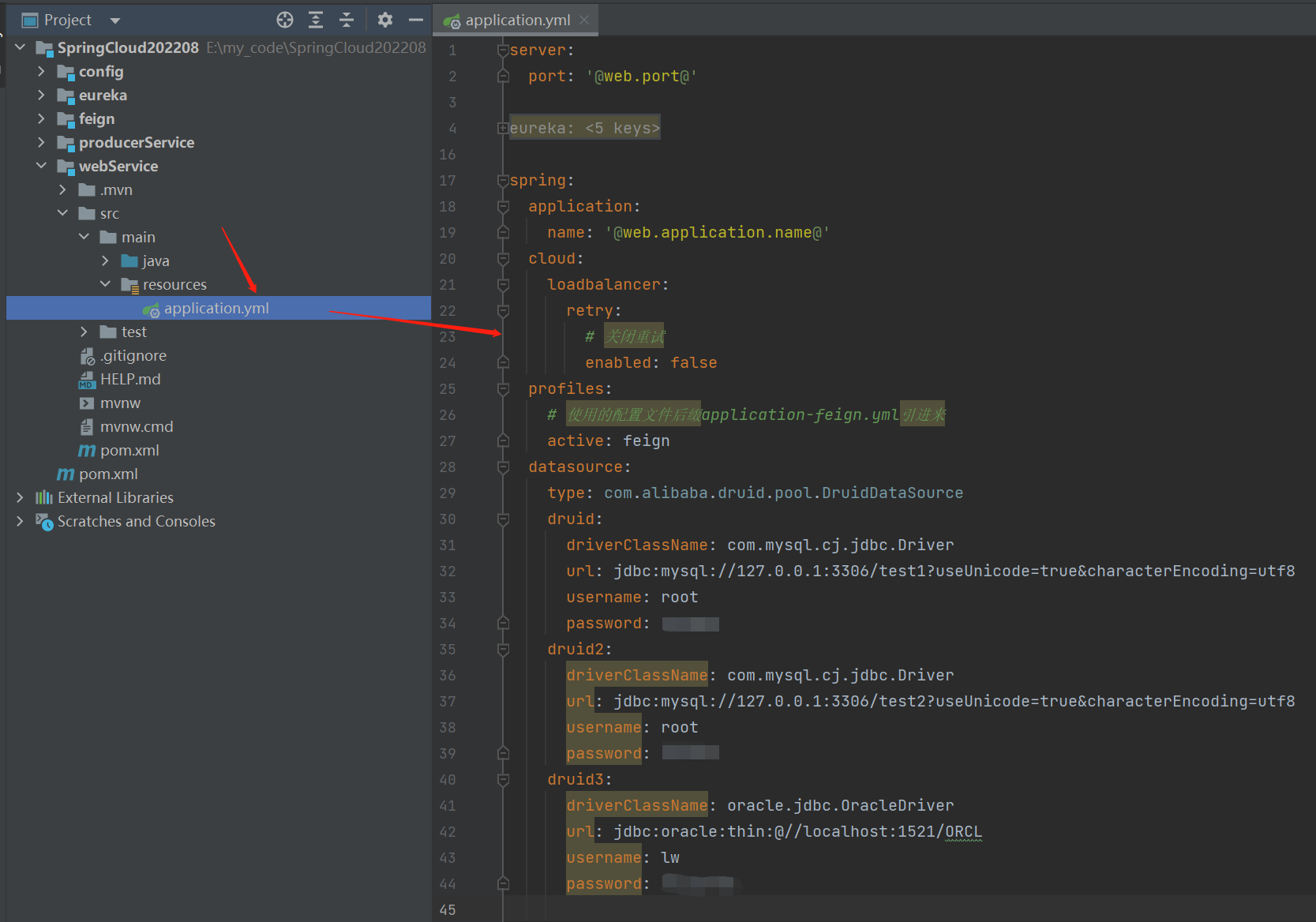Click the External Libraries bar-chart icon
The height and width of the screenshot is (922, 1316).
44,497
